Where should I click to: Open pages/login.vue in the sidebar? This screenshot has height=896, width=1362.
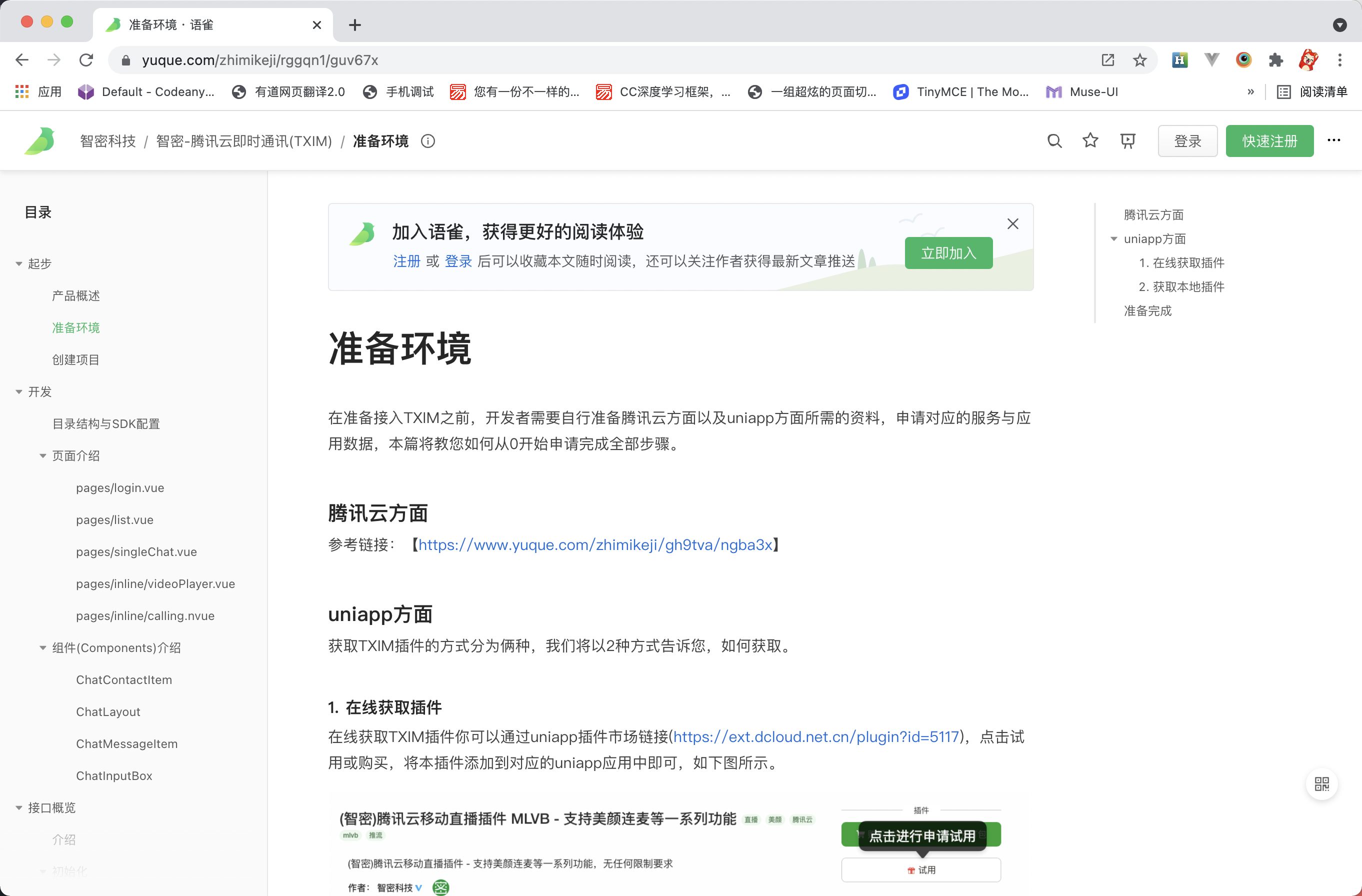pos(120,488)
